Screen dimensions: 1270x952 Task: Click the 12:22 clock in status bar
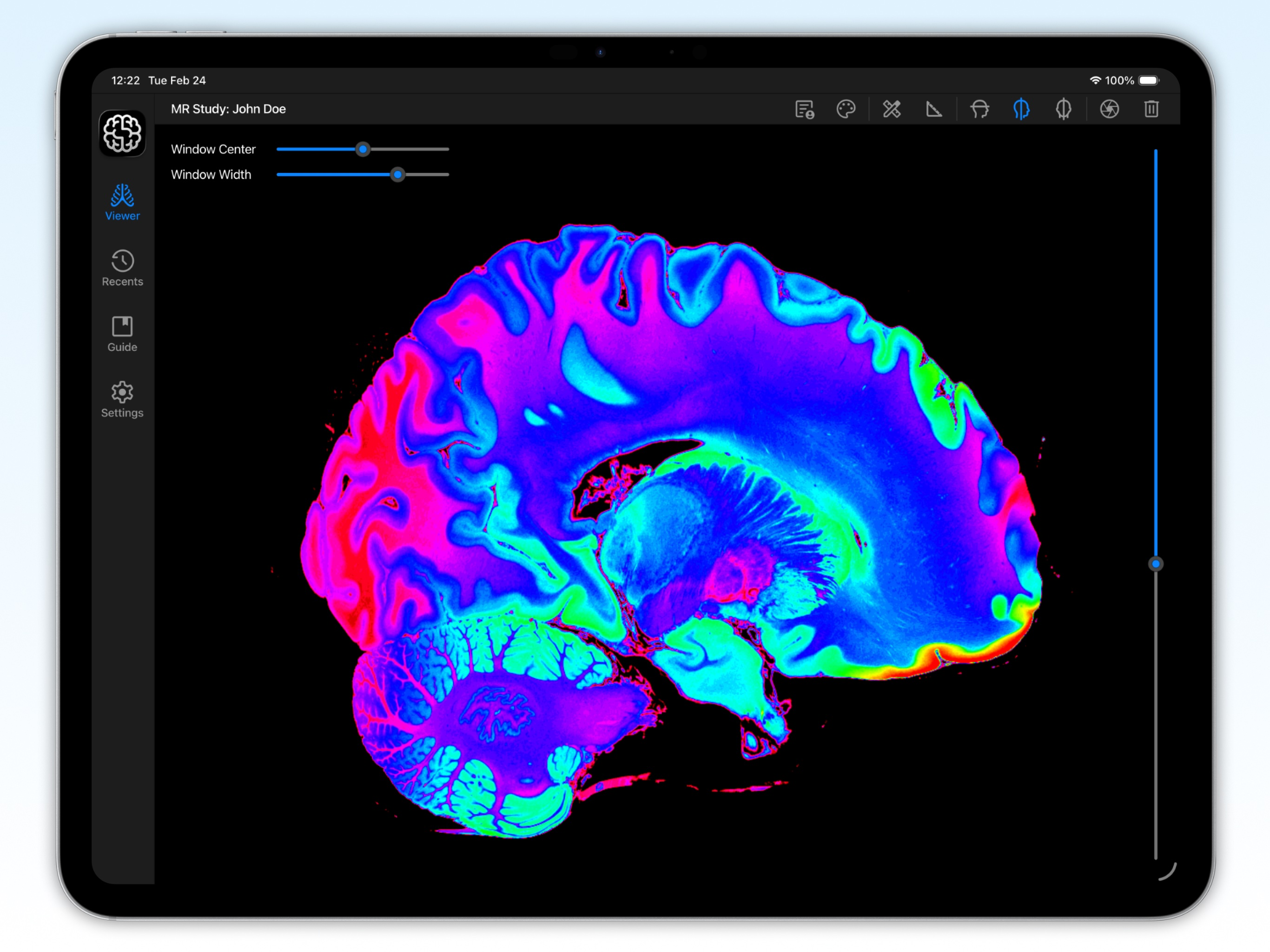click(125, 80)
